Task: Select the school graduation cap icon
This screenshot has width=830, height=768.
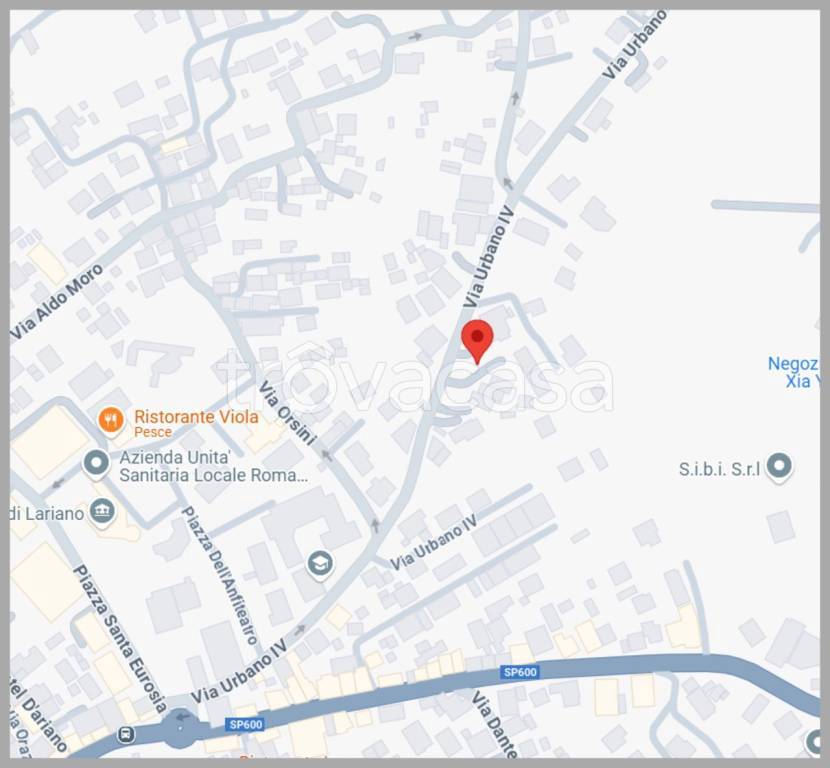Action: pos(320,564)
